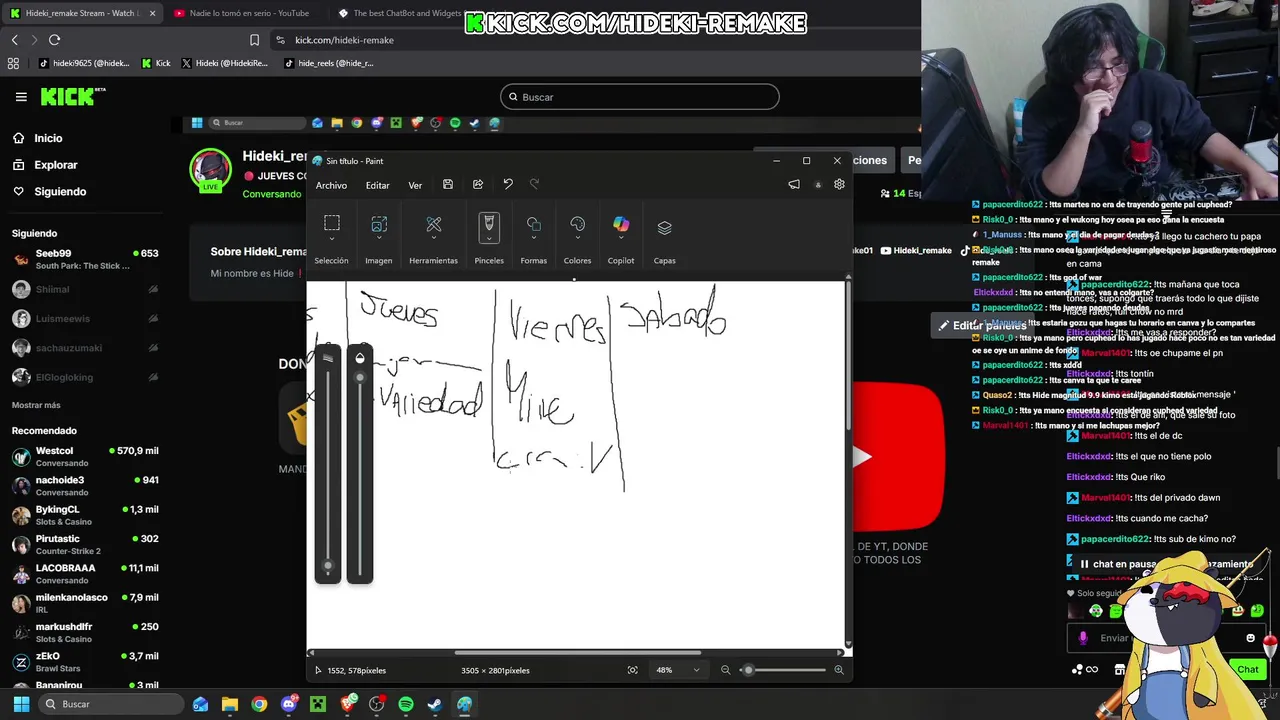Open Steam from the Windows taskbar

point(435,704)
